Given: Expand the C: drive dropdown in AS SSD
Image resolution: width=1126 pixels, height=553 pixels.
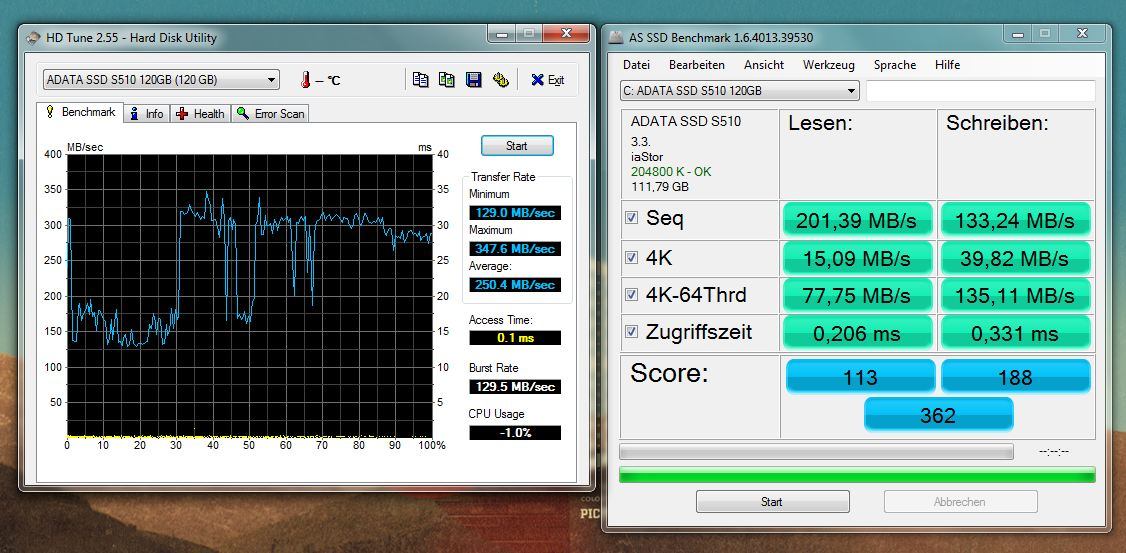Looking at the screenshot, I should tap(852, 90).
